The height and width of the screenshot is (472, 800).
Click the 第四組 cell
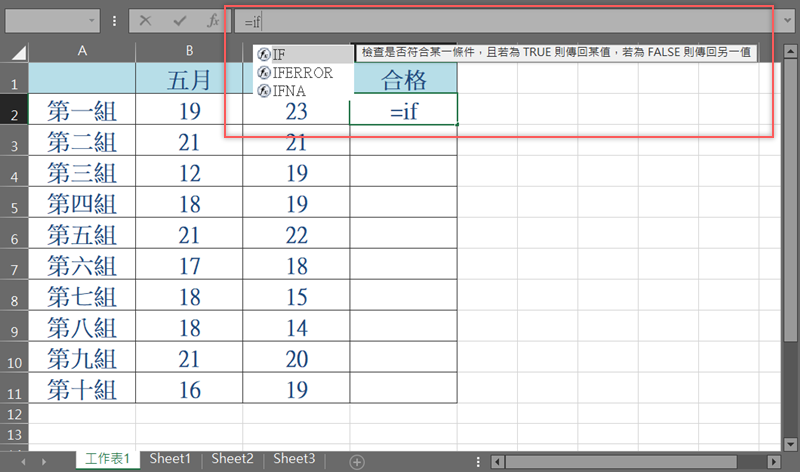[x=82, y=203]
